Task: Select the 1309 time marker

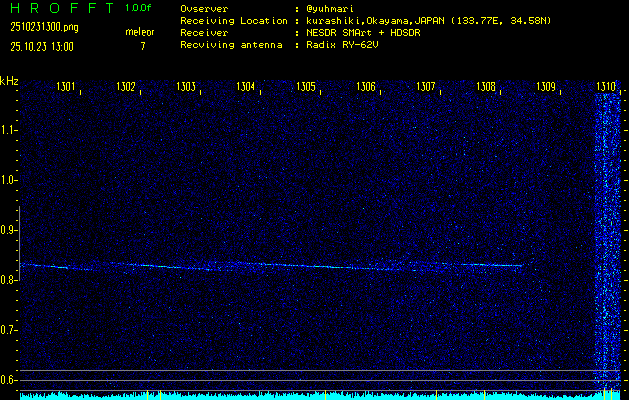Action: pyautogui.click(x=546, y=87)
